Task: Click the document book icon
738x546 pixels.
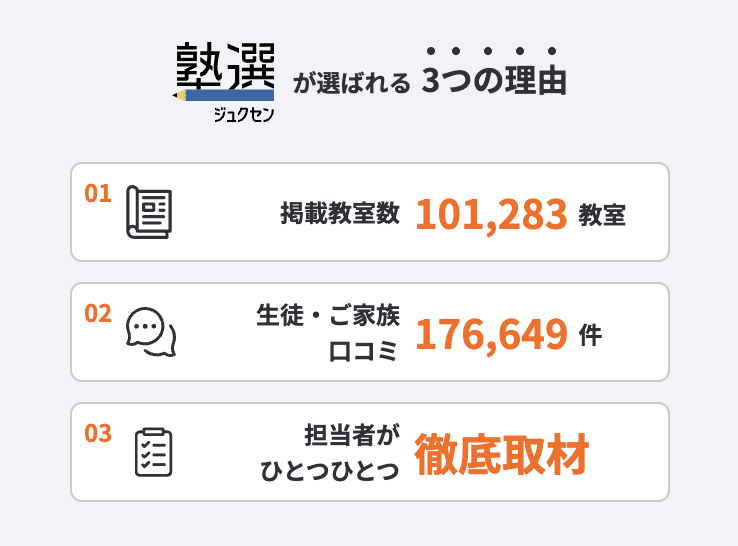Action: (148, 212)
